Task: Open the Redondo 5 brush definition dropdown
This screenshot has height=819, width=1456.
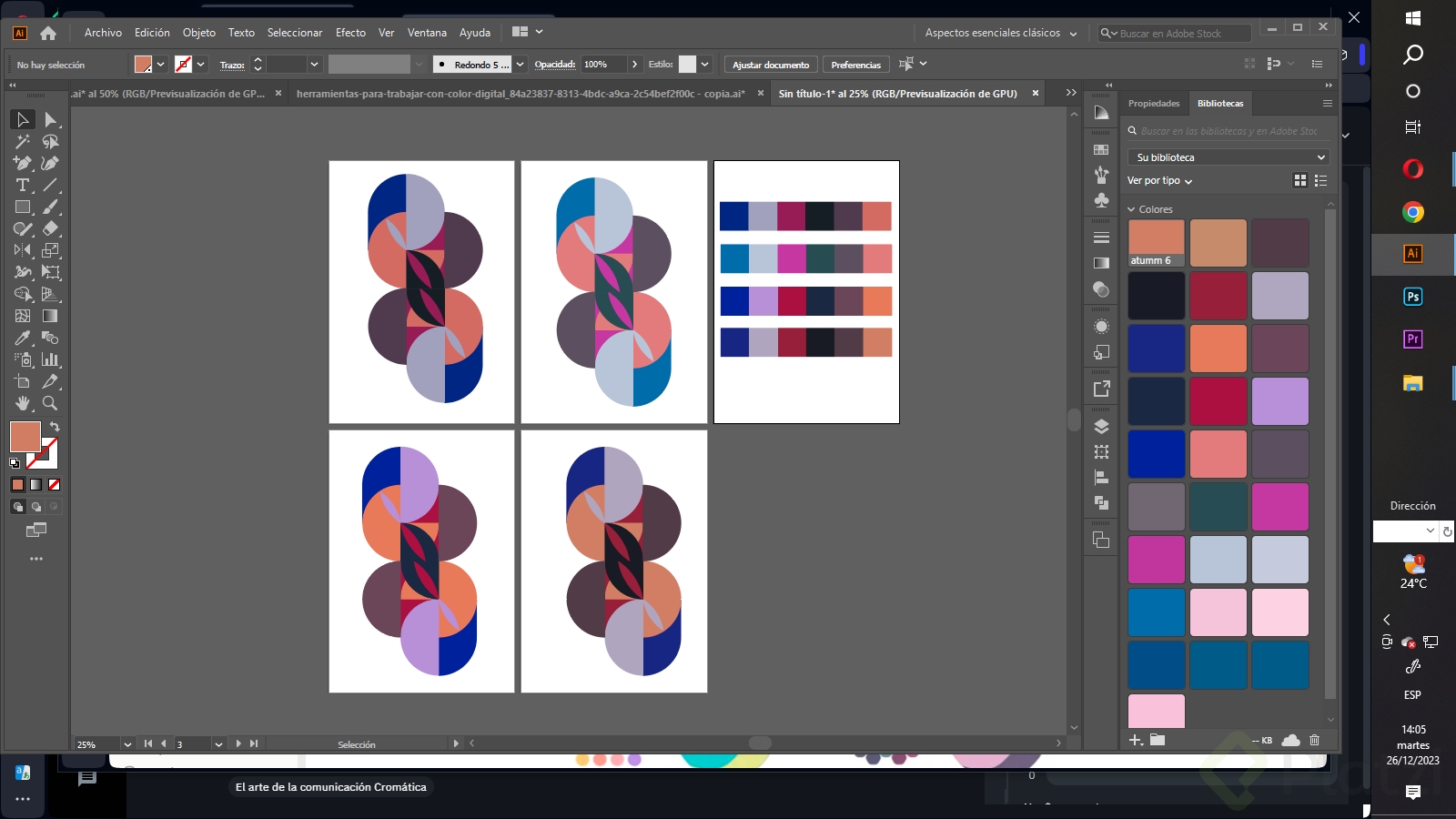Action: pos(521,64)
